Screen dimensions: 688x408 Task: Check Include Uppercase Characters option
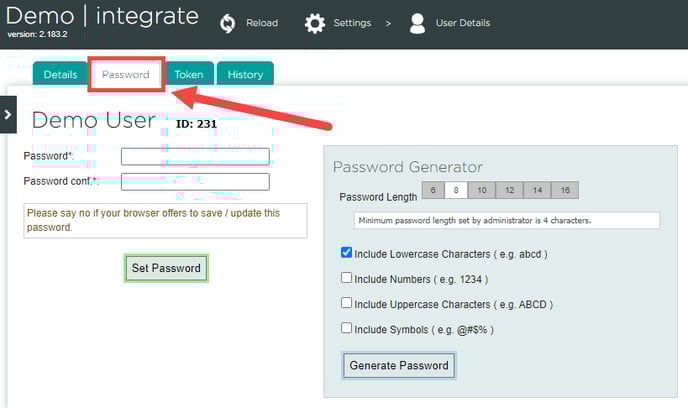346,303
